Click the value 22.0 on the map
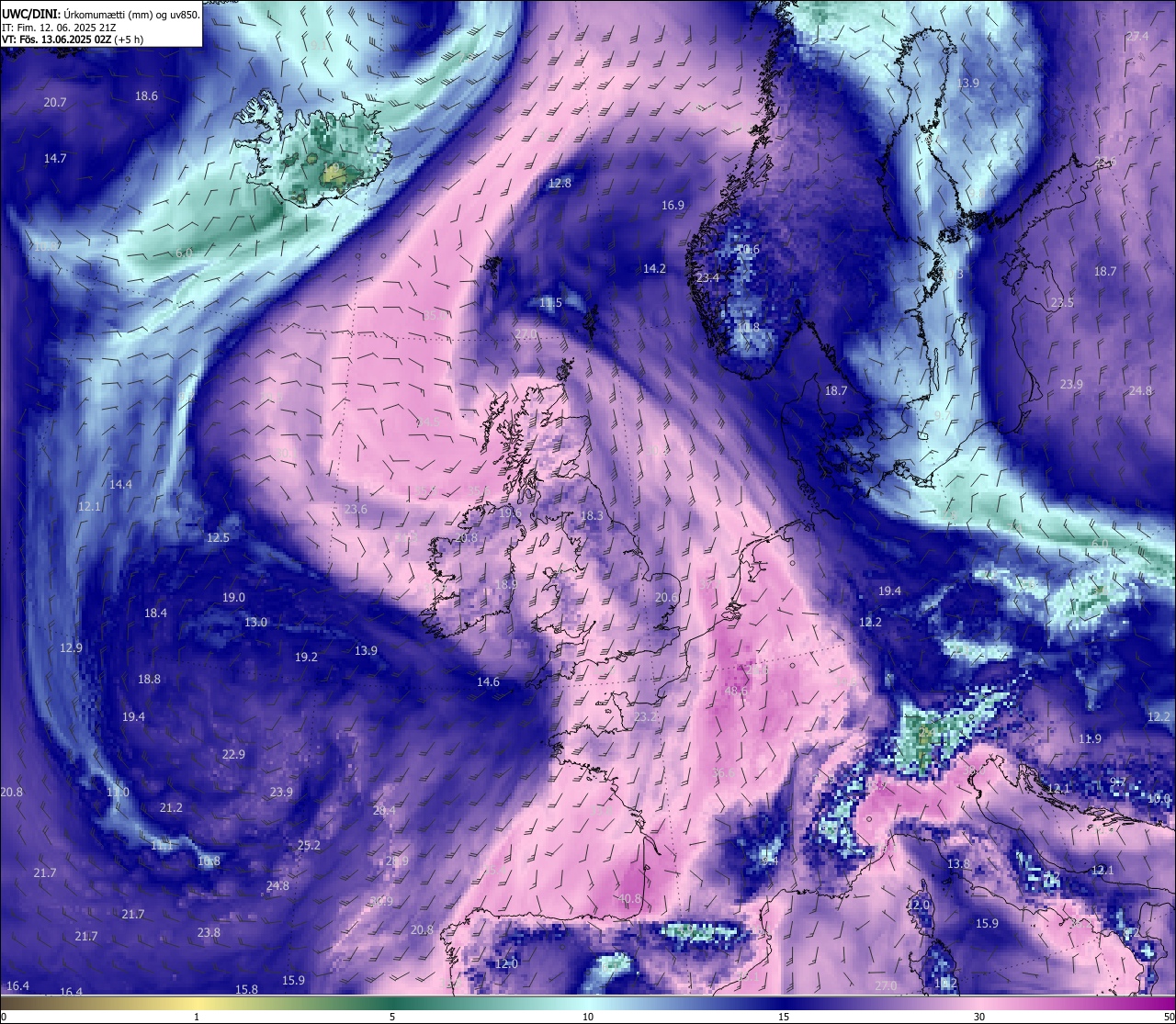The height and width of the screenshot is (1024, 1176). [526, 334]
